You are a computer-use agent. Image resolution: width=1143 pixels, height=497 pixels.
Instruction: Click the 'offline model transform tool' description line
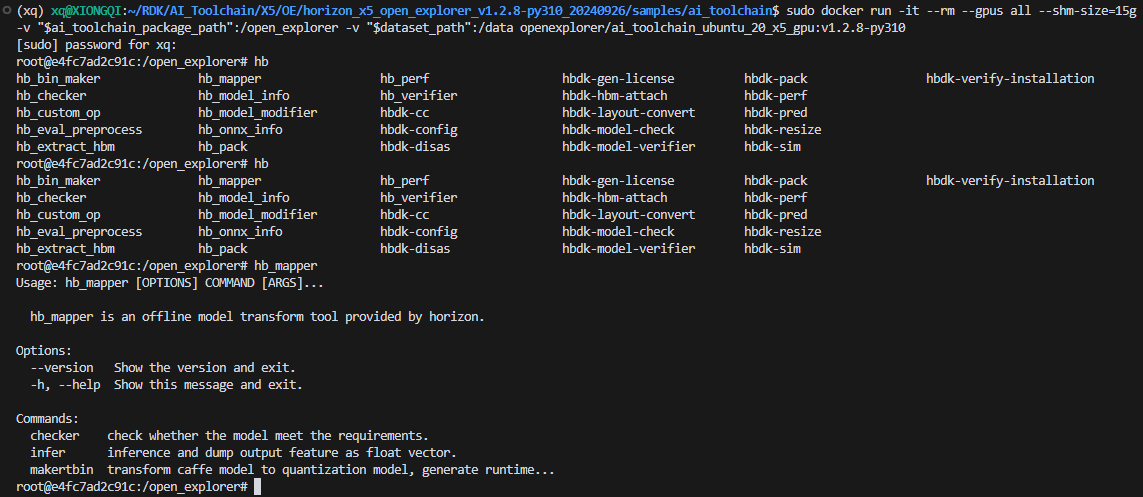(x=257, y=317)
